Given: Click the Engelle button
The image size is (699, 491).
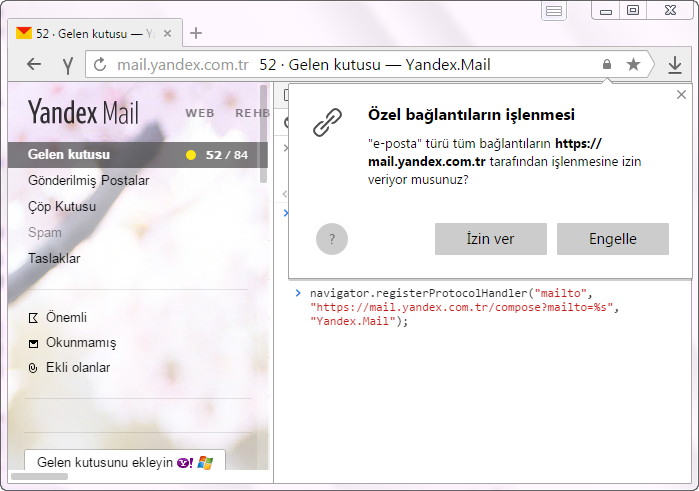Looking at the screenshot, I should [613, 239].
